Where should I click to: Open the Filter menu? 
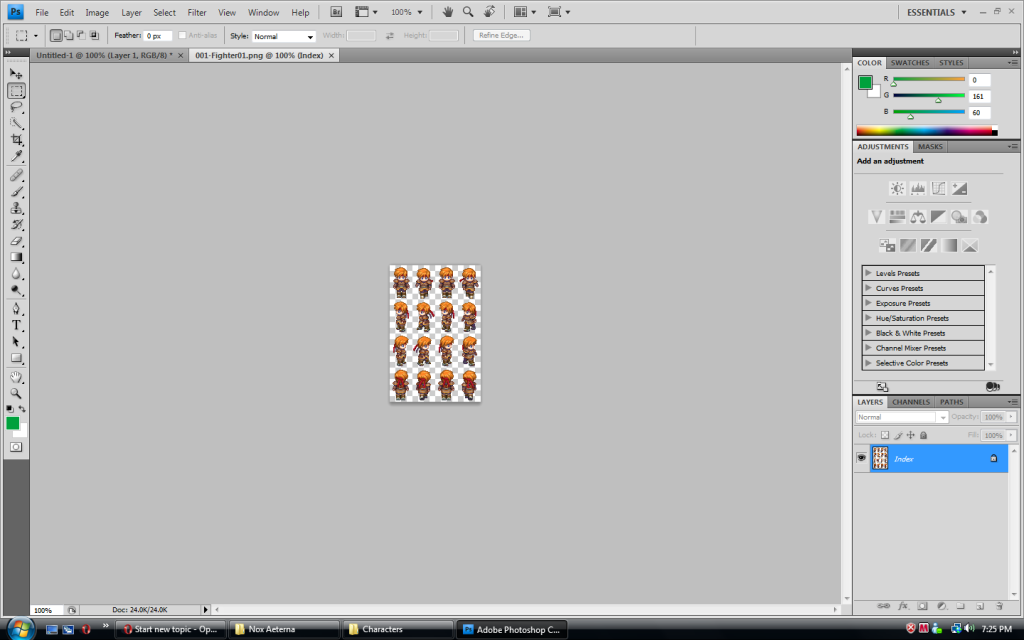point(197,12)
